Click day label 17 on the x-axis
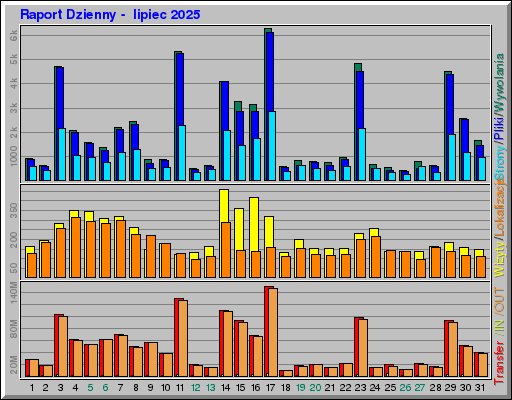The height and width of the screenshot is (400, 512). (270, 388)
